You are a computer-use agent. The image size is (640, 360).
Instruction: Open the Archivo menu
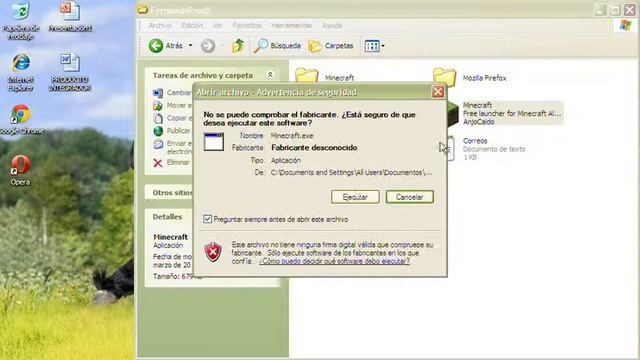(x=160, y=25)
